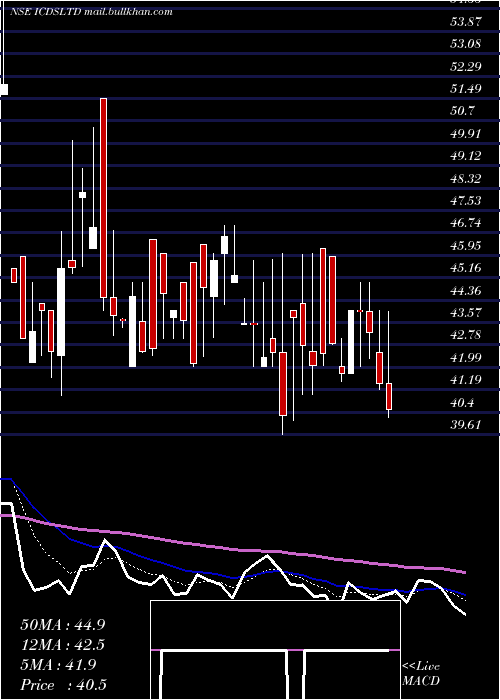This screenshot has height=700, width=500.
Task: Click inside the MACD indicator box
Action: pos(275,650)
